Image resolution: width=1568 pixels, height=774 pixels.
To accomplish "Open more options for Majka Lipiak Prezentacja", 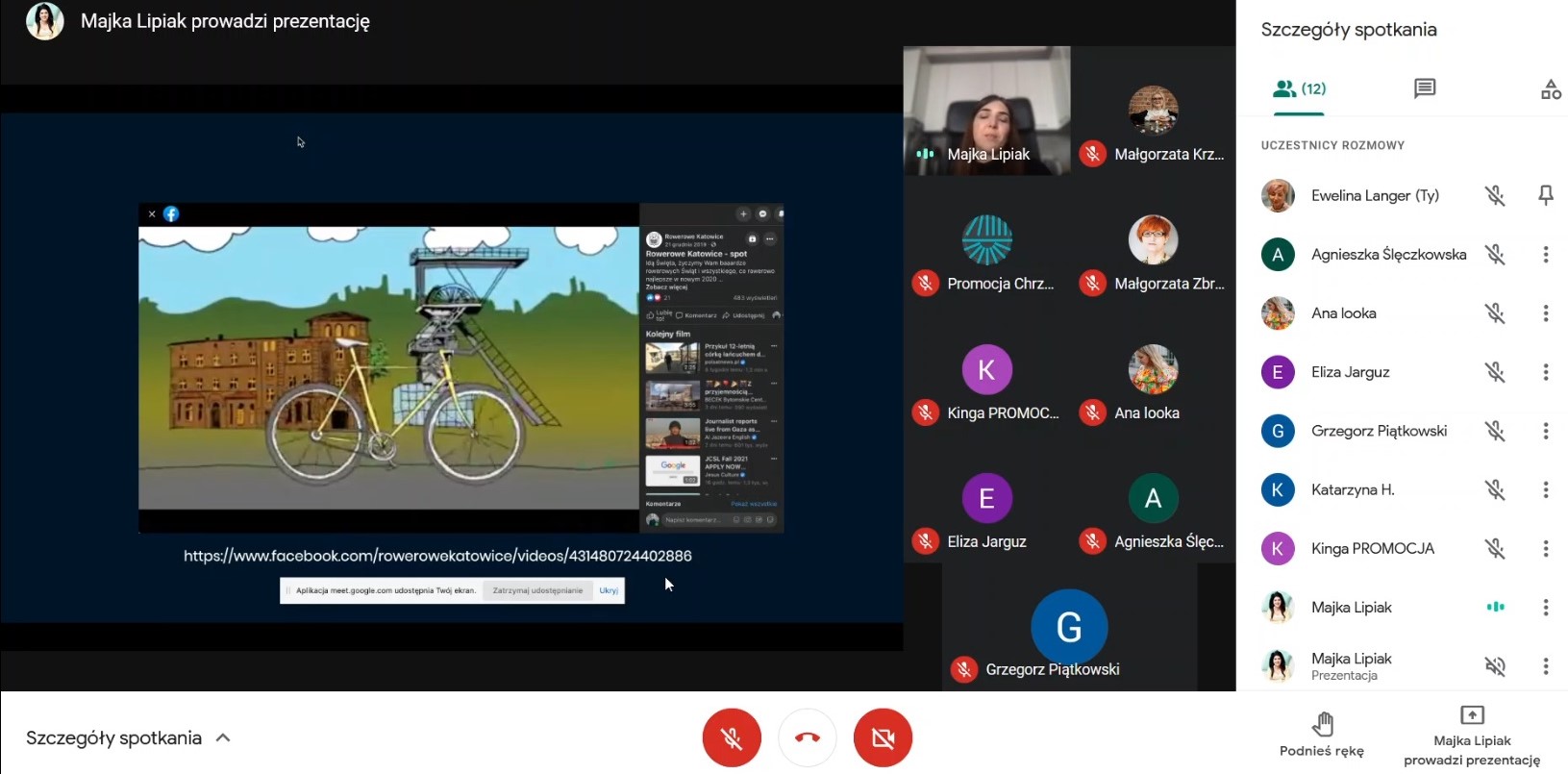I will coord(1546,665).
